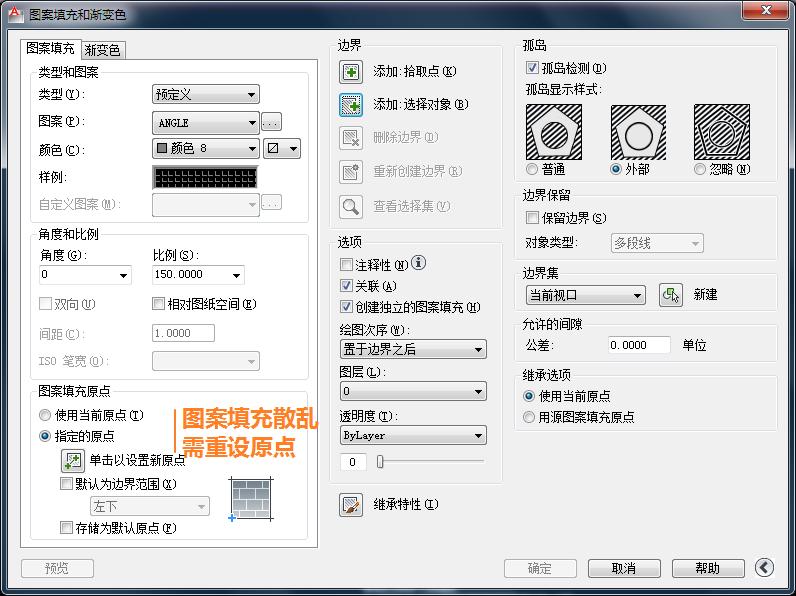The height and width of the screenshot is (596, 796).
Task: Open the 角度 dropdown
Action: point(85,275)
